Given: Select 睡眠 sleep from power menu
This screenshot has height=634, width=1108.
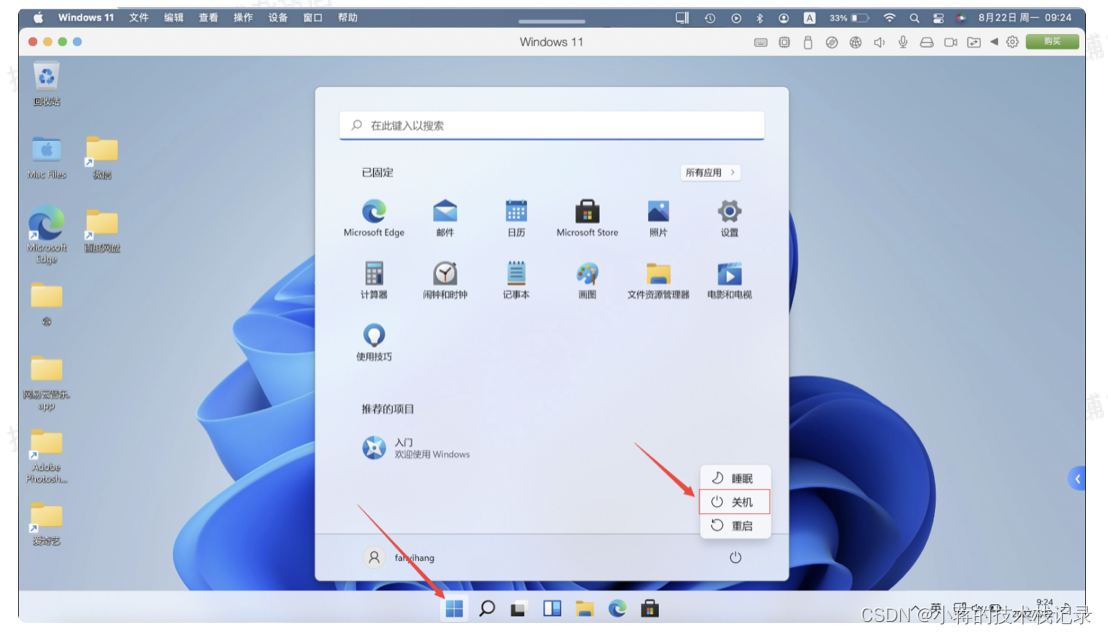Looking at the screenshot, I should 735,479.
